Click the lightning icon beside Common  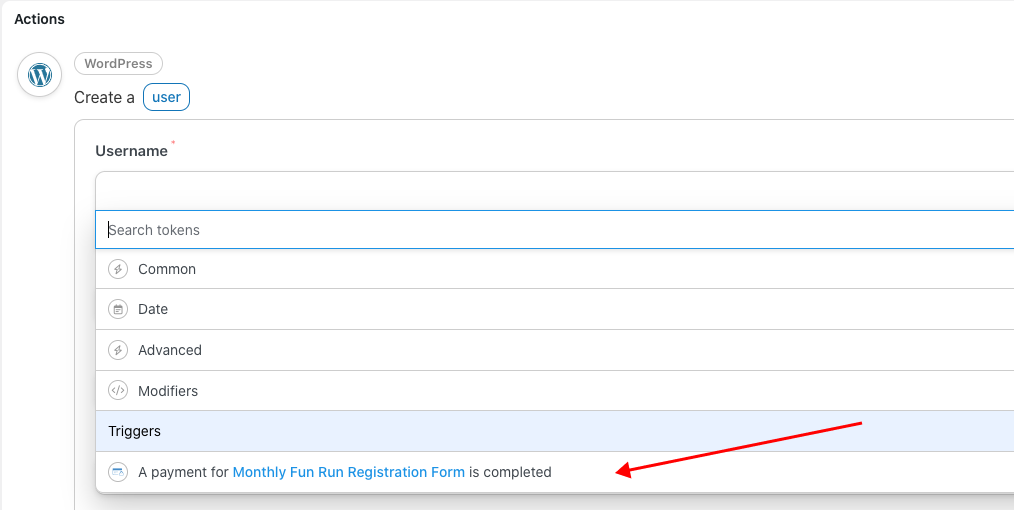[118, 269]
